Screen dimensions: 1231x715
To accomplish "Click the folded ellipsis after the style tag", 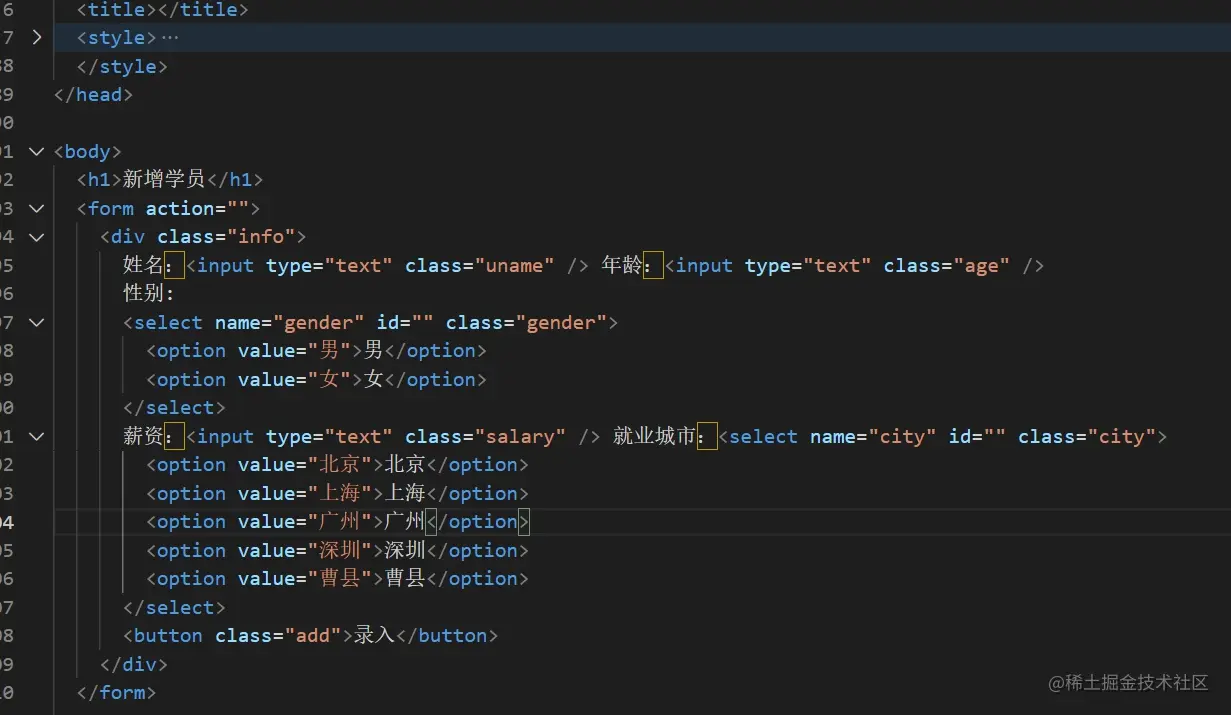I will (x=170, y=38).
